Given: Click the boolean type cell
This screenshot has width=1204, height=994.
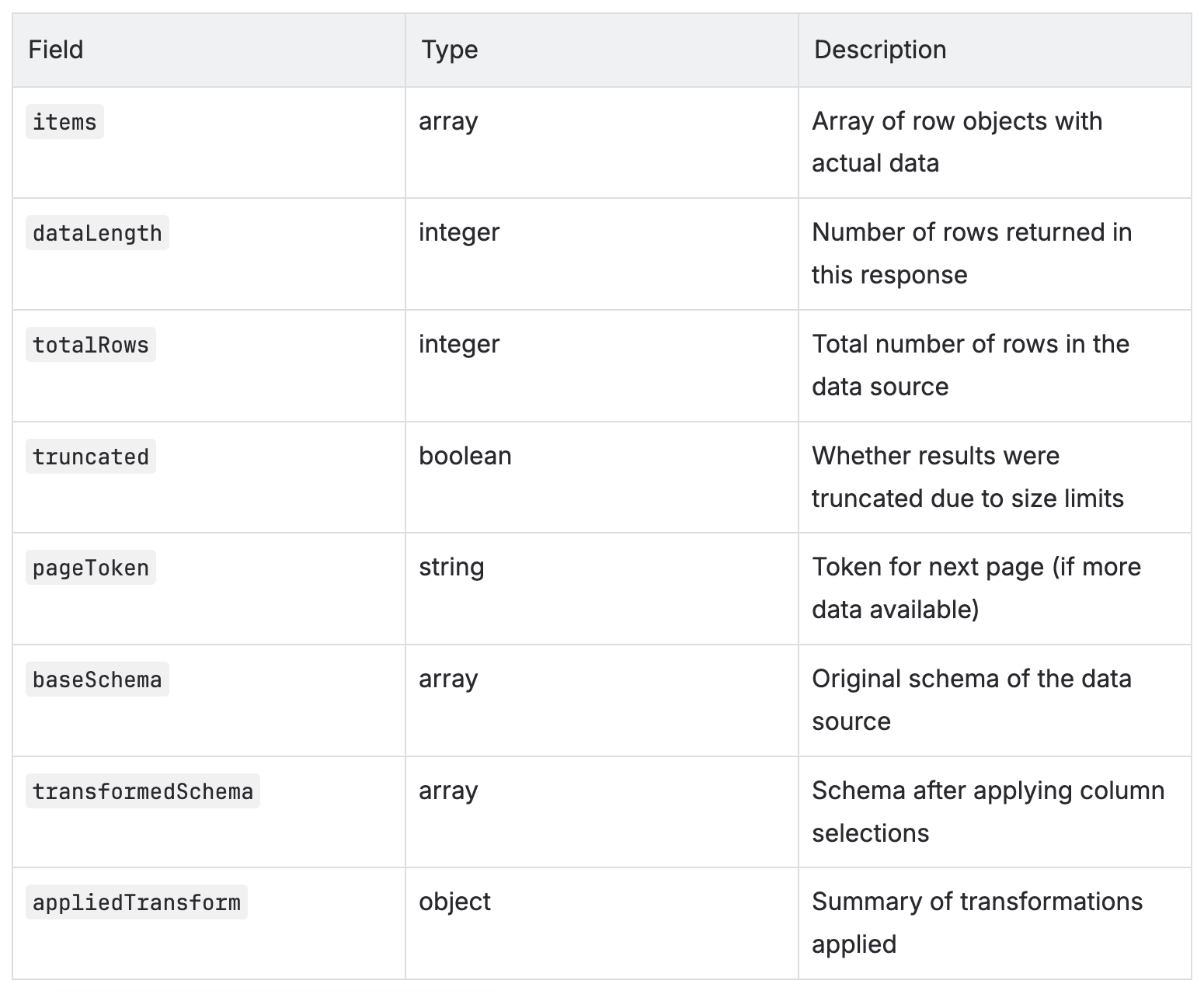Looking at the screenshot, I should 465,456.
